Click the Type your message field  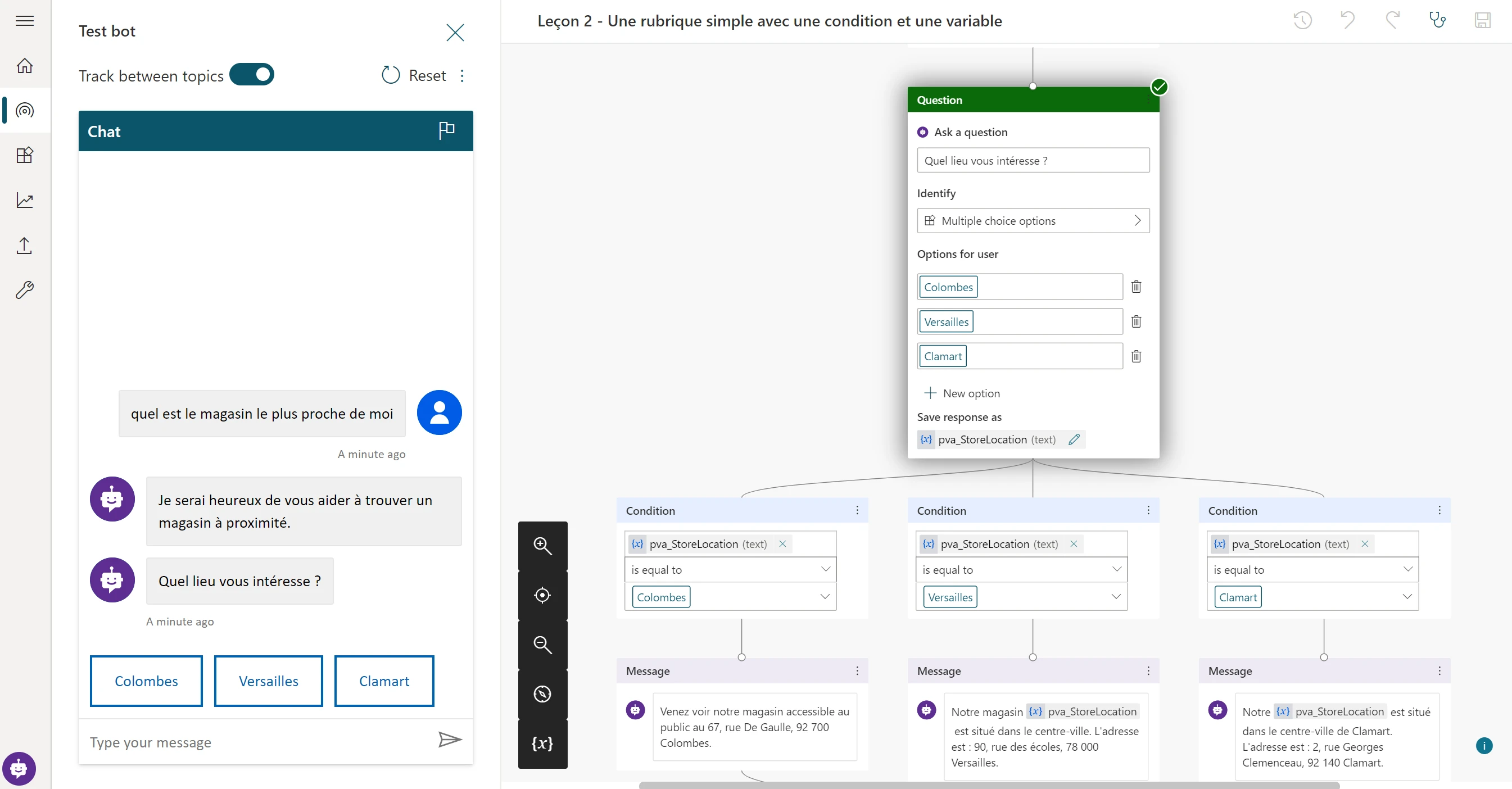pyautogui.click(x=258, y=742)
